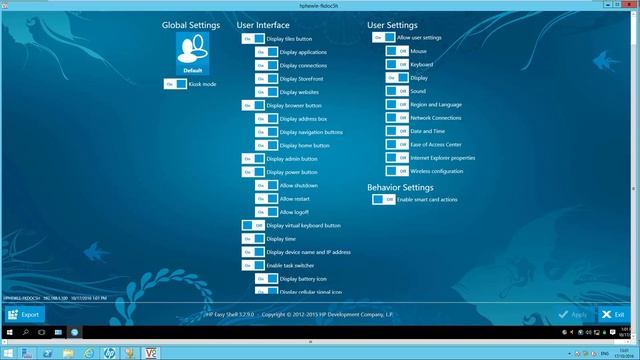Toggle Display battery icon switch

267,279
